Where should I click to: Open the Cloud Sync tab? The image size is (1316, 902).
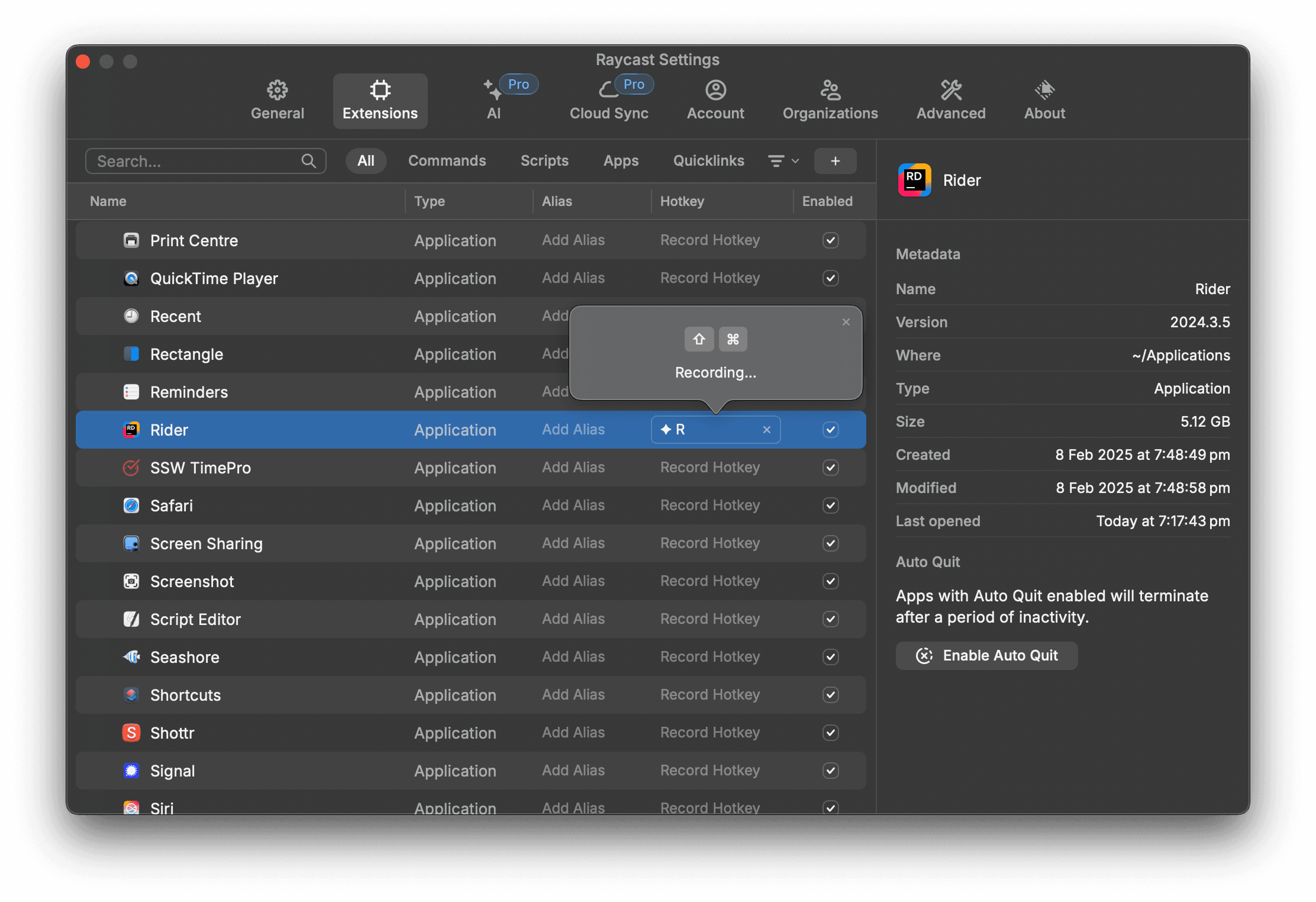click(x=609, y=101)
